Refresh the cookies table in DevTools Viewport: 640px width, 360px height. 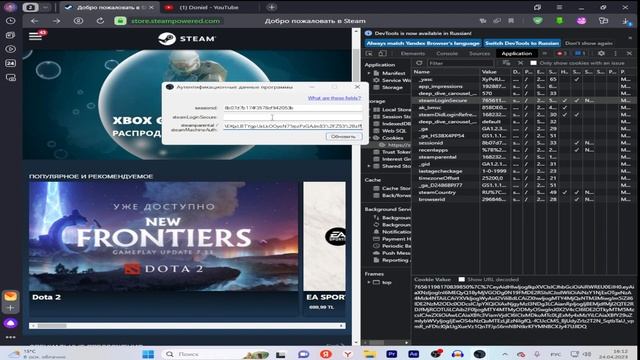coord(419,63)
